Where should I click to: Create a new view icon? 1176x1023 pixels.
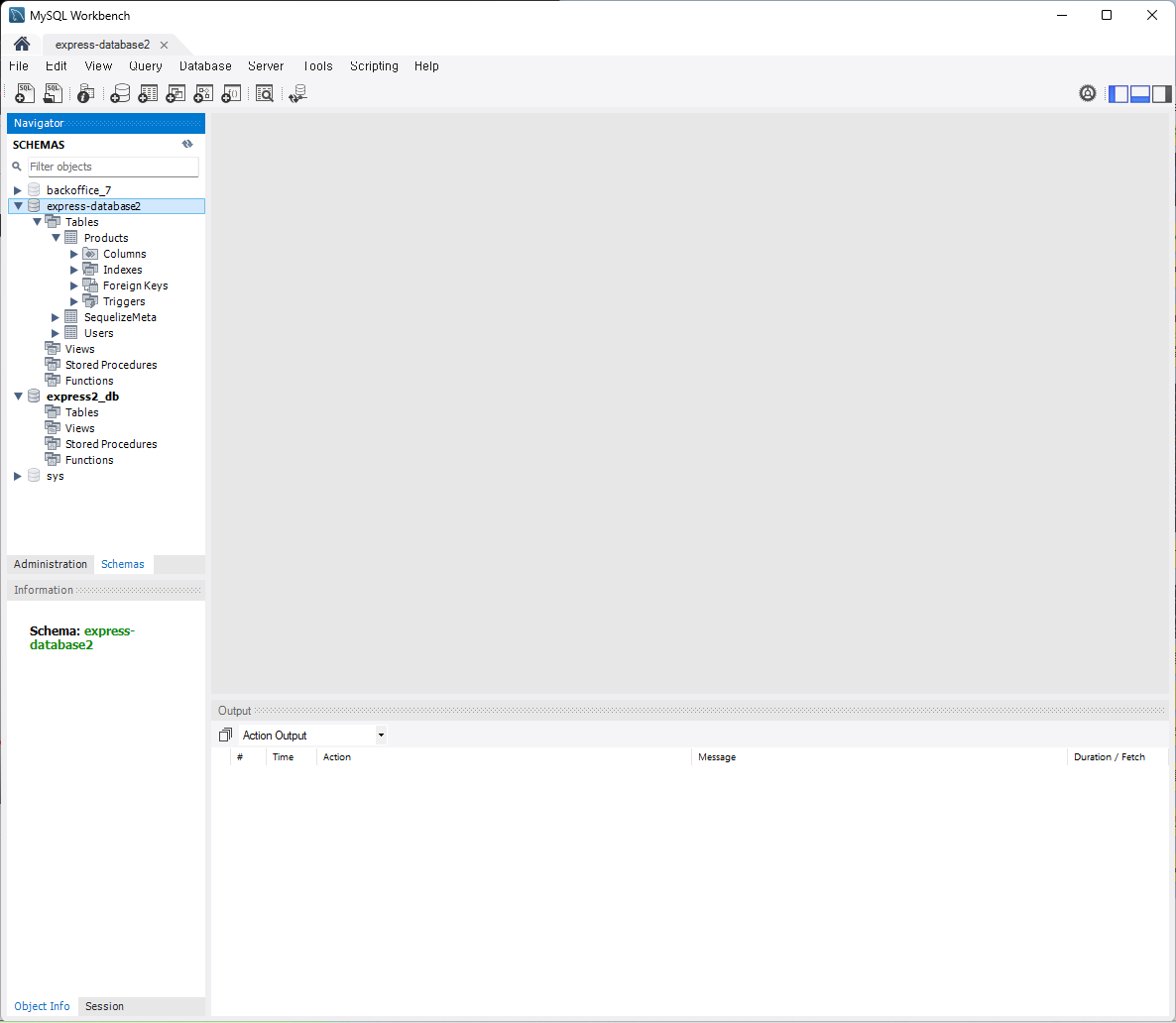[176, 93]
